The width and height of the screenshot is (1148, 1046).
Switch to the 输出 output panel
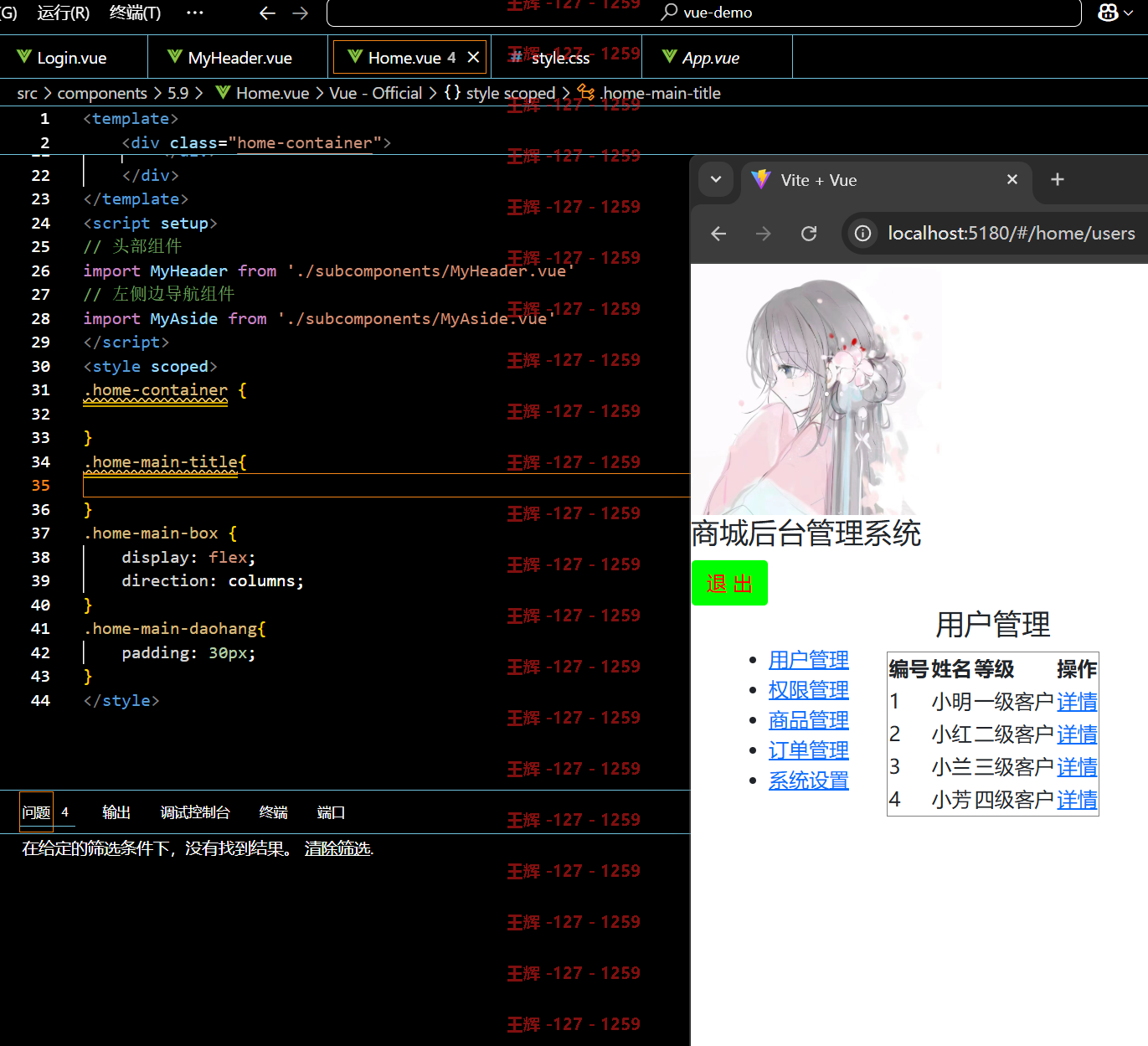[116, 812]
